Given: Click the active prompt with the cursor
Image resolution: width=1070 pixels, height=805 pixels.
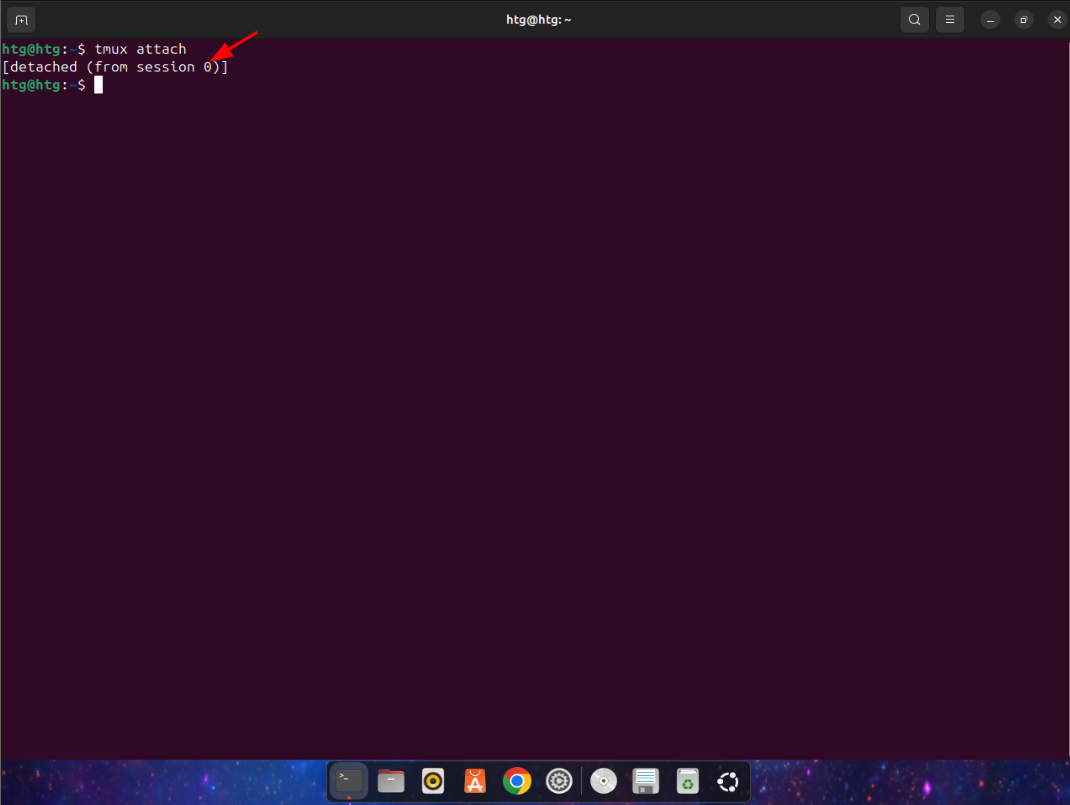Looking at the screenshot, I should (52, 85).
